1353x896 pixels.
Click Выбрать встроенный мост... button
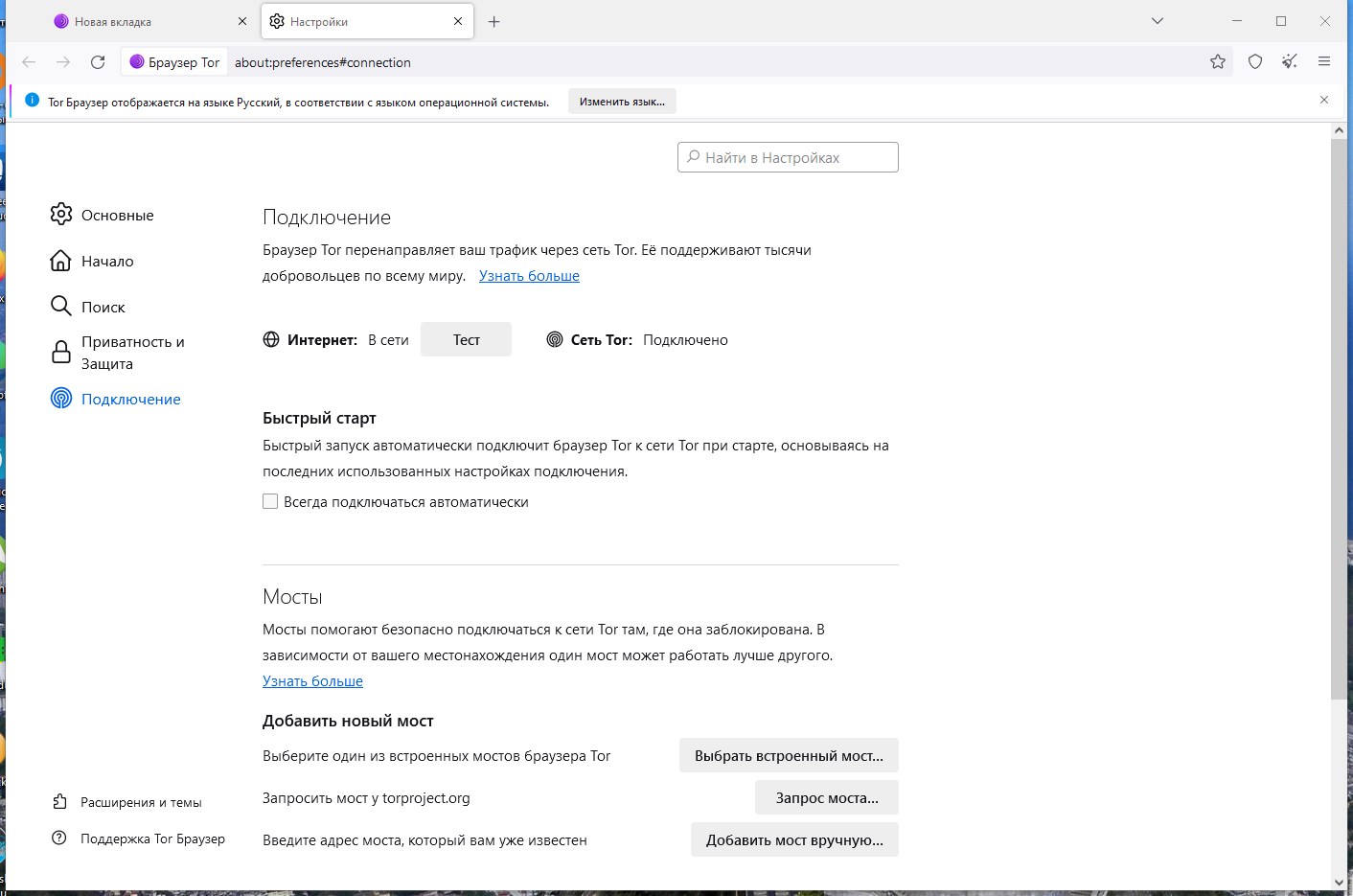(x=789, y=755)
